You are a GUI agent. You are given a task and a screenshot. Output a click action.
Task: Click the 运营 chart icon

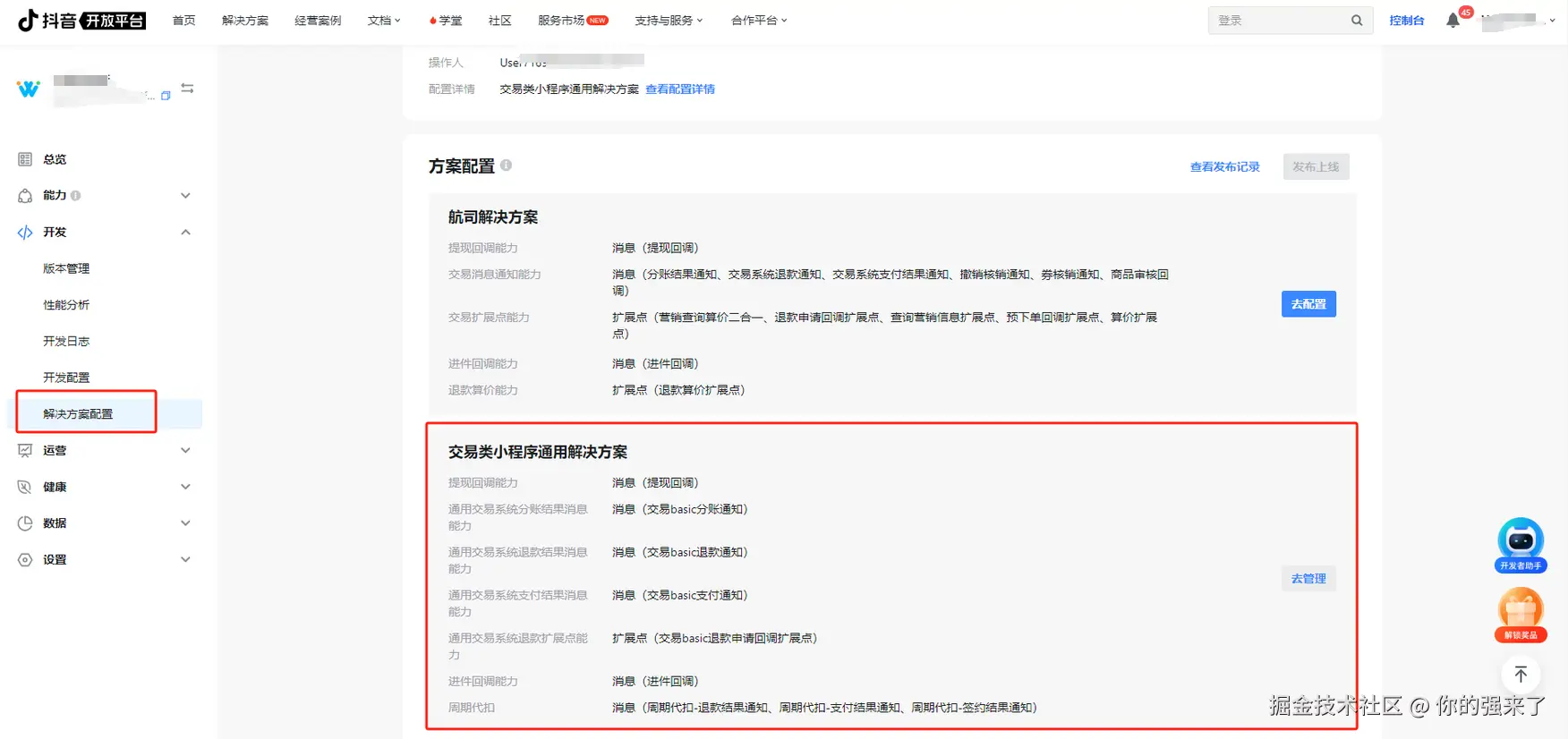tap(25, 450)
